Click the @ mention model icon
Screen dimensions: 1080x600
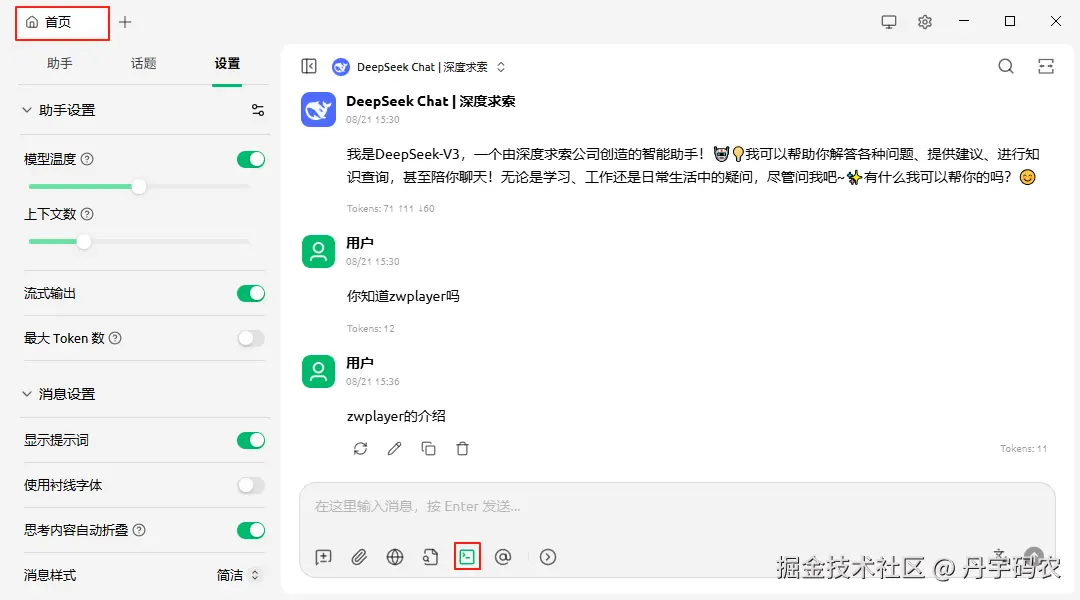(503, 557)
